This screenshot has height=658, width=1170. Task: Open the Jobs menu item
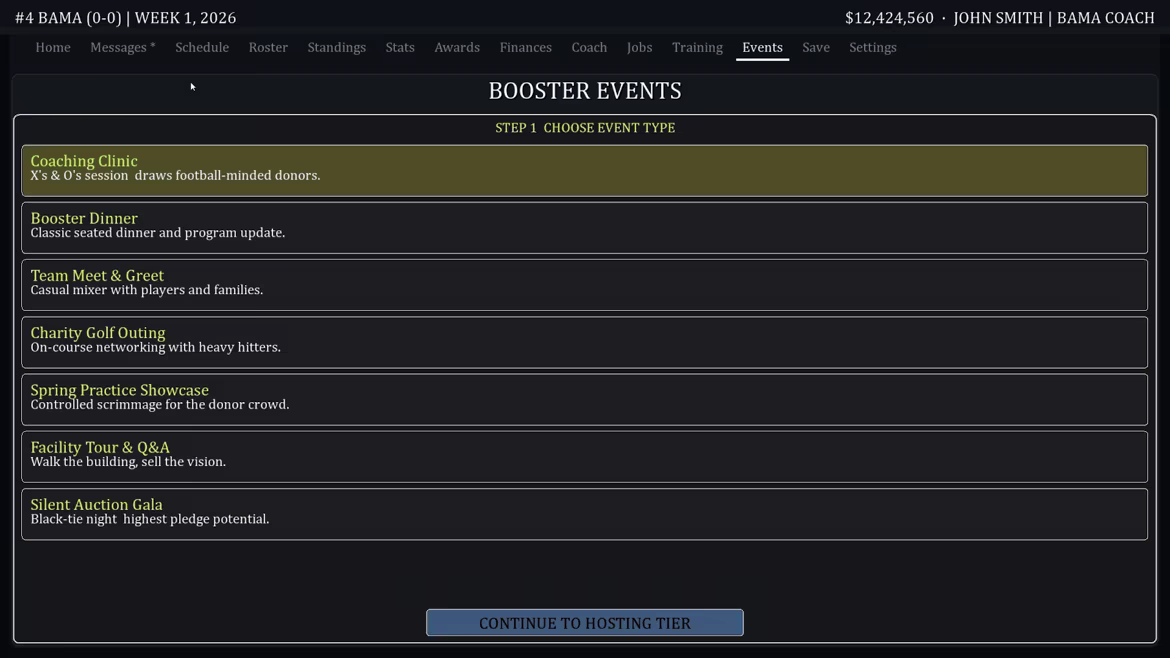[x=639, y=47]
